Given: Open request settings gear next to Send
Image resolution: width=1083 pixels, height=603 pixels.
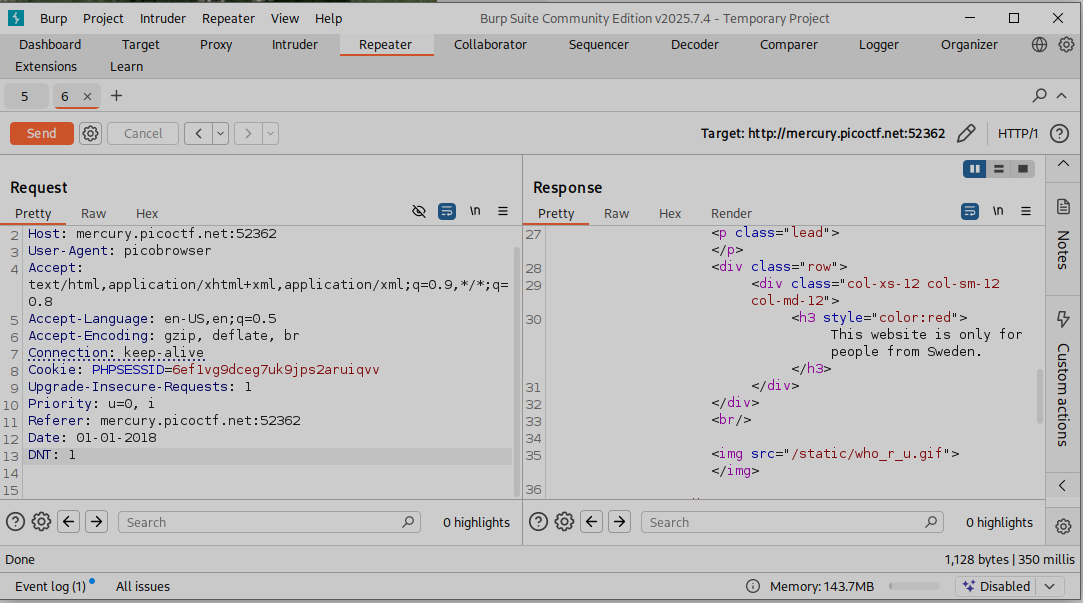Looking at the screenshot, I should tap(90, 133).
